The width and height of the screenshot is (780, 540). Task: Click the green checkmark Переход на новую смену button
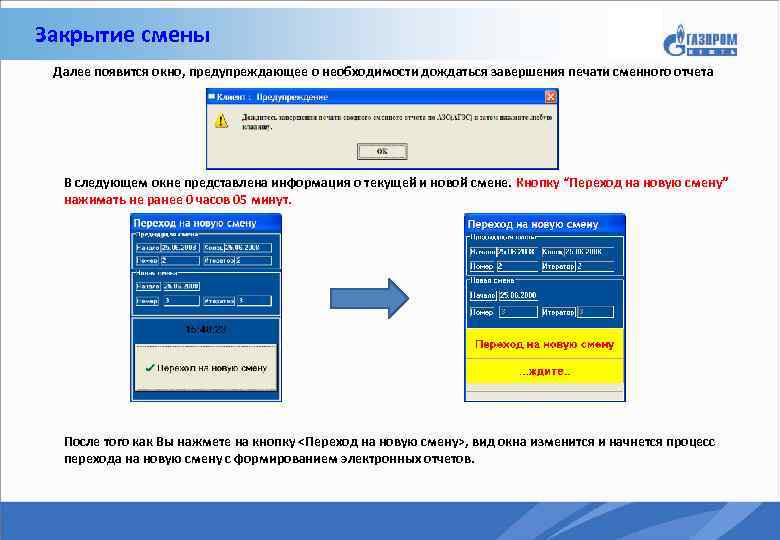coord(206,368)
